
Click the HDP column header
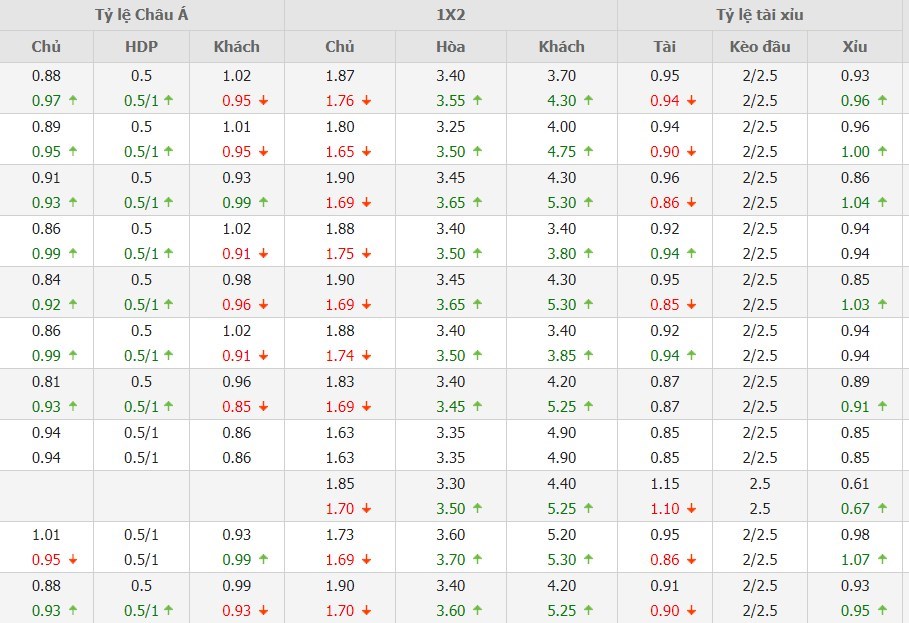(141, 47)
